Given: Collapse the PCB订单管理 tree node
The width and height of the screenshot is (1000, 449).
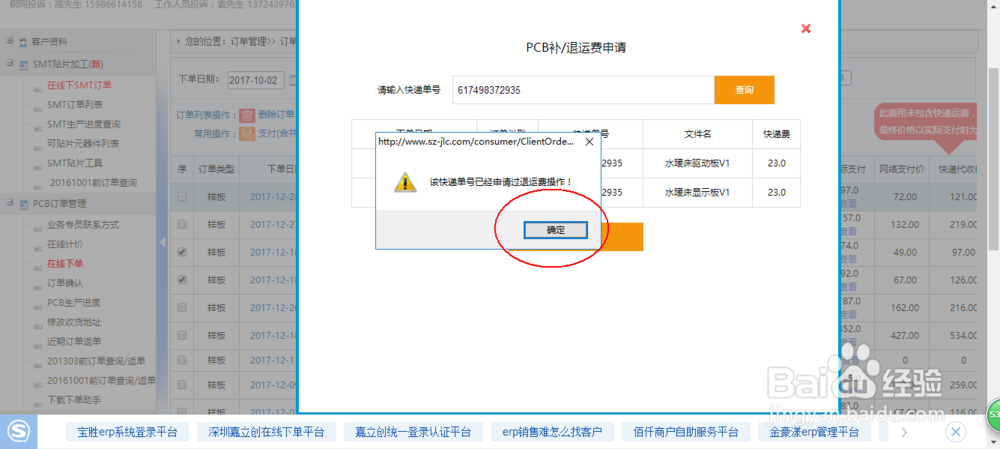Looking at the screenshot, I should [x=10, y=203].
